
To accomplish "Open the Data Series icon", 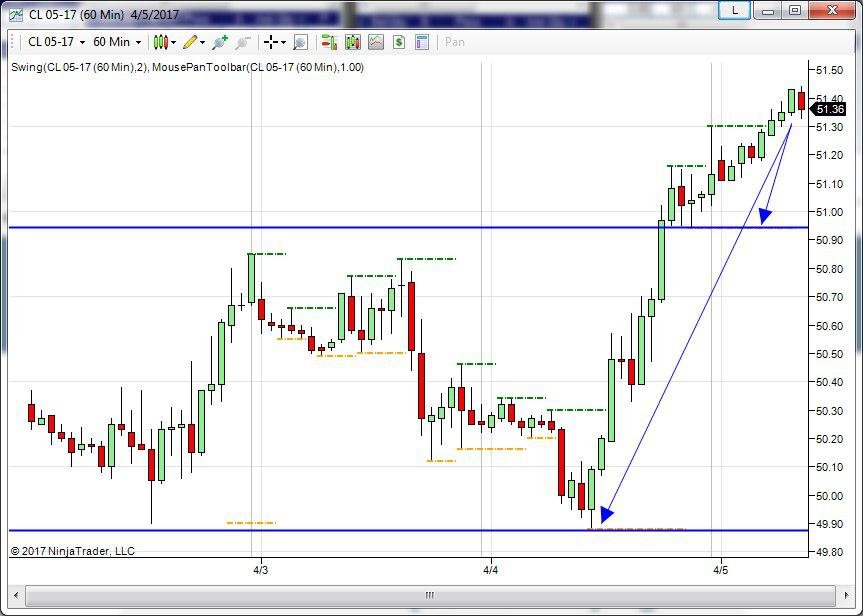I will click(x=328, y=42).
